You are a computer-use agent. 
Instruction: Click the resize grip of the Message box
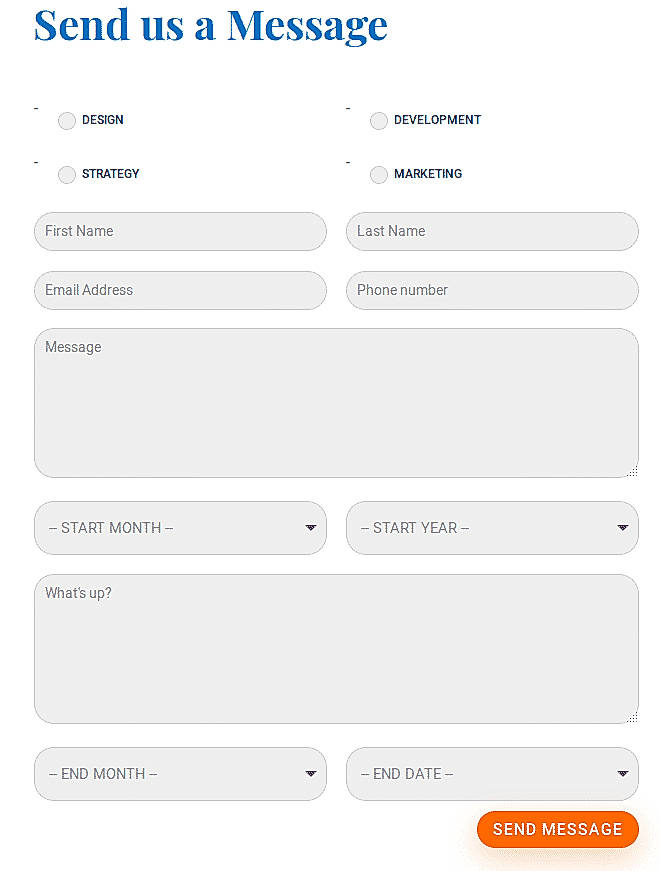tap(634, 471)
